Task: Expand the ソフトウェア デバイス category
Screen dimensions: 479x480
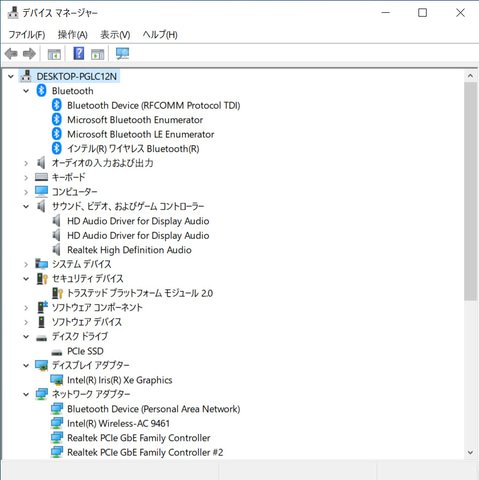Action: 26,322
